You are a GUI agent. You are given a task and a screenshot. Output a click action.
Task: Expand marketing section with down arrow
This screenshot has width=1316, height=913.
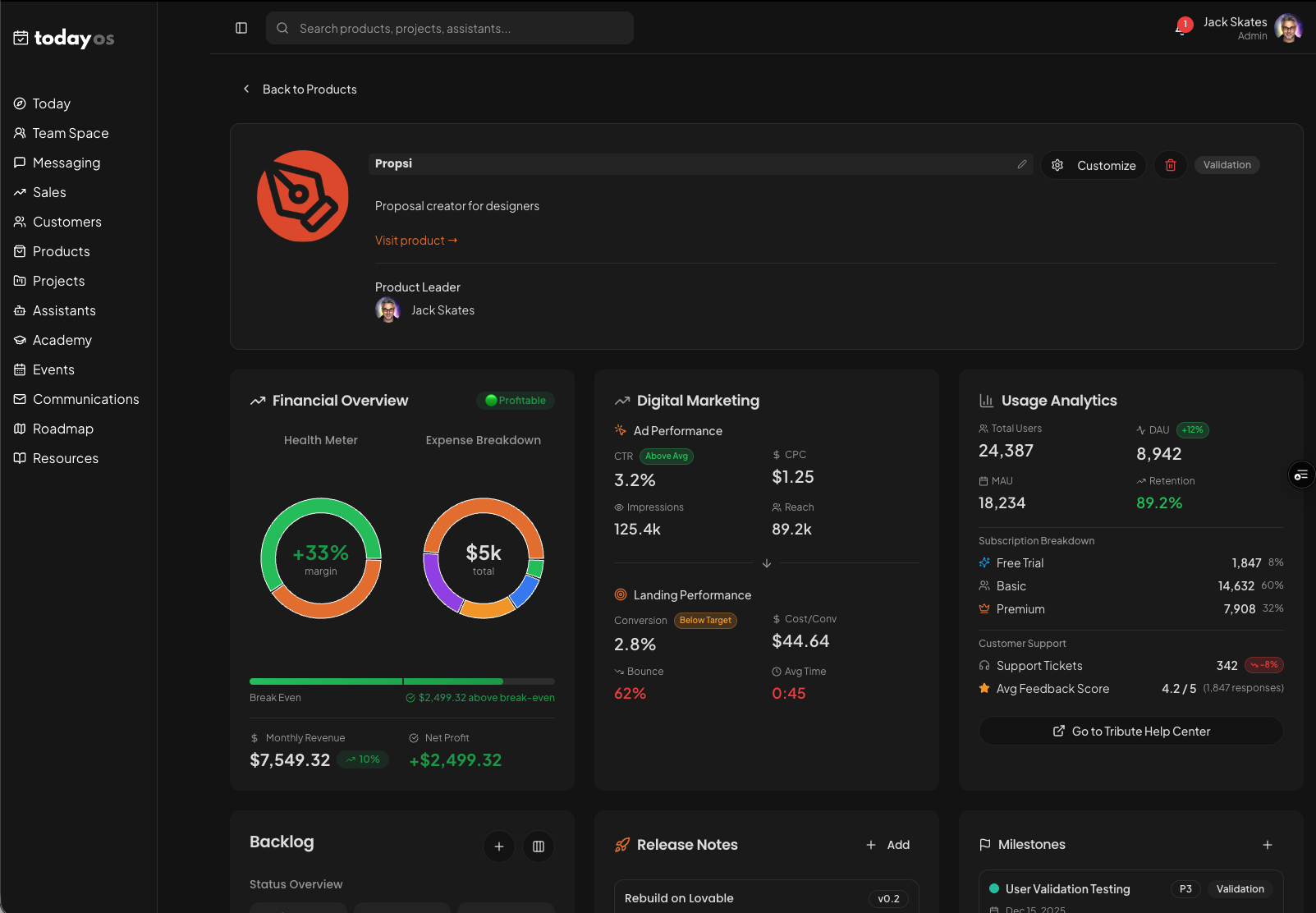click(x=767, y=563)
